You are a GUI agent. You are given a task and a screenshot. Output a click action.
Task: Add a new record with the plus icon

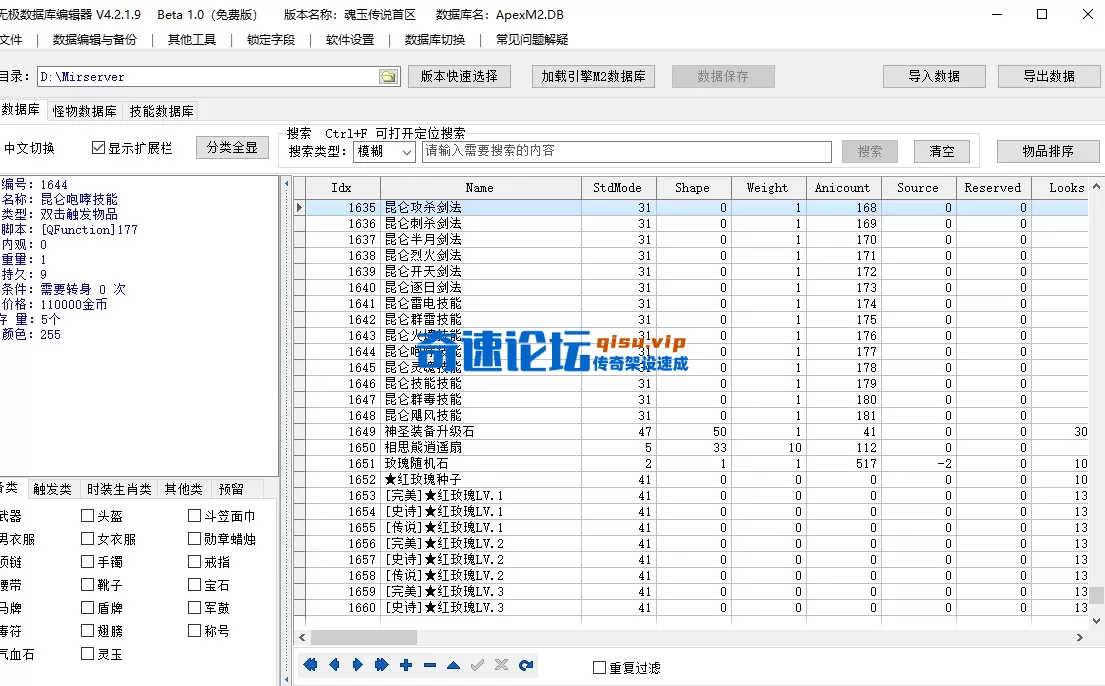[x=406, y=664]
